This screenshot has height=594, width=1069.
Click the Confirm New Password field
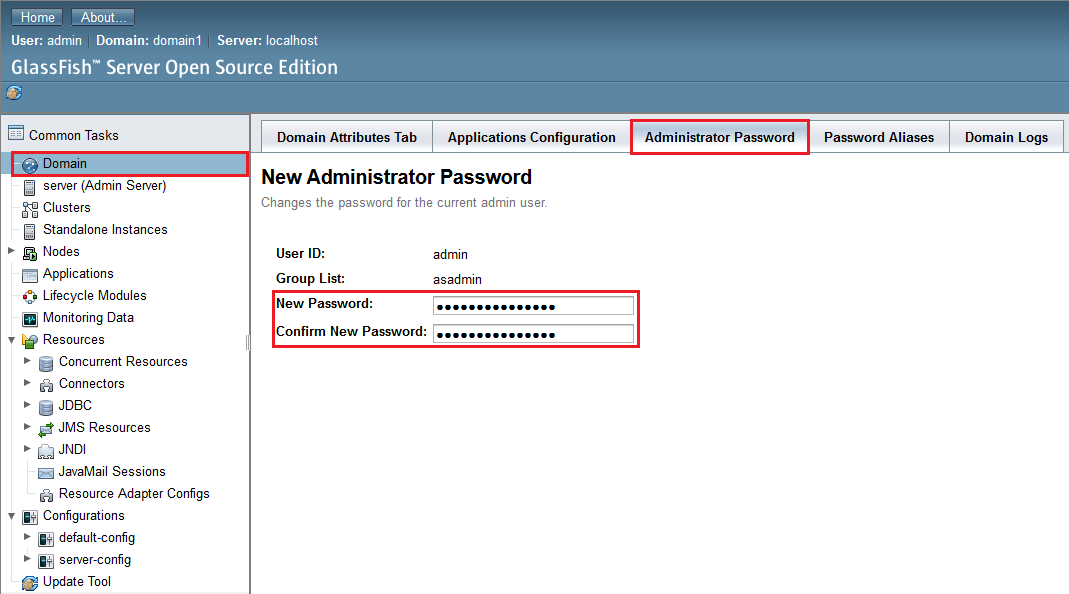coord(533,333)
